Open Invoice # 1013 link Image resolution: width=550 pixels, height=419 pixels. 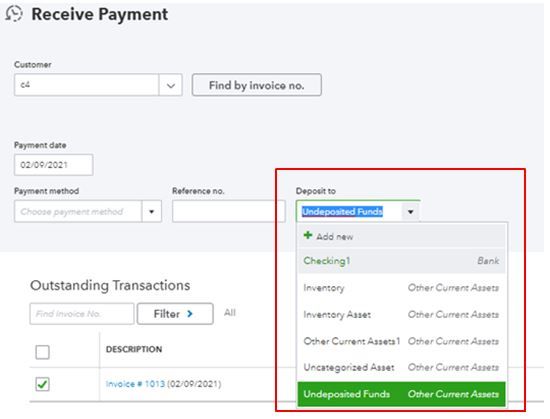135,384
